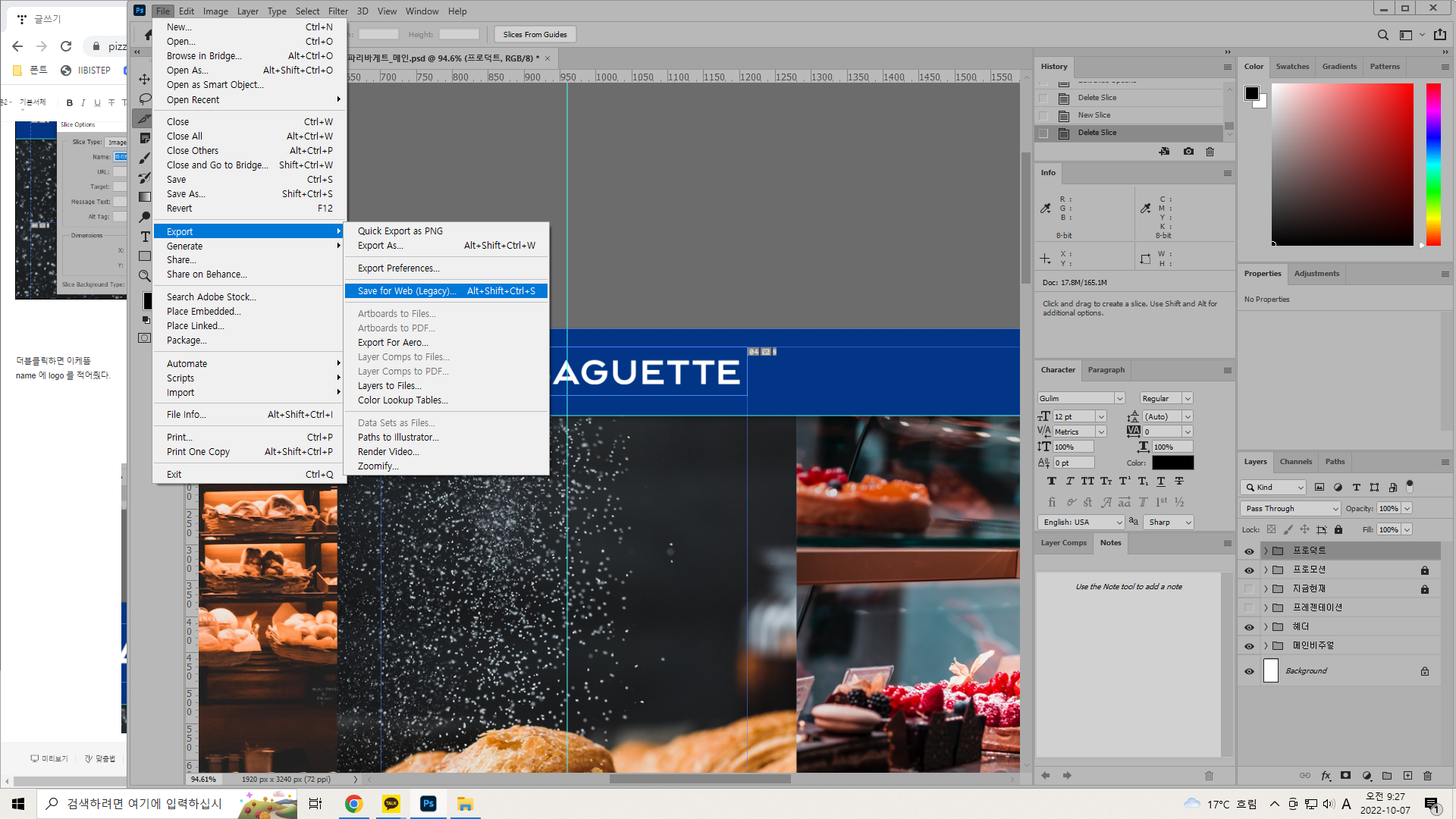The image size is (1456, 819).
Task: Click the foreground color swatch in Color panel
Action: point(1251,93)
